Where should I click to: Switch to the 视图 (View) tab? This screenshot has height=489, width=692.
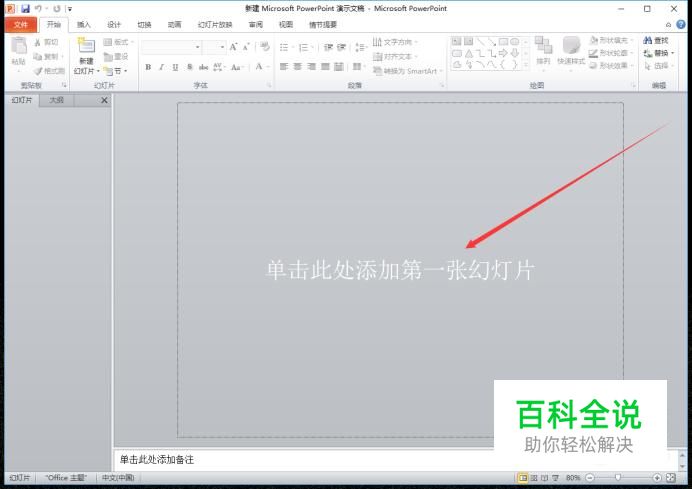286,25
